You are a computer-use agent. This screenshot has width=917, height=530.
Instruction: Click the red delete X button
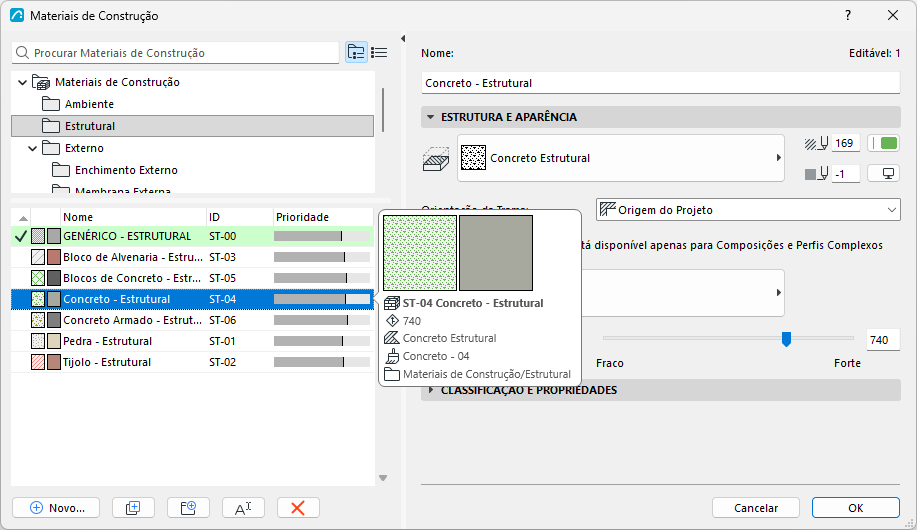point(298,508)
